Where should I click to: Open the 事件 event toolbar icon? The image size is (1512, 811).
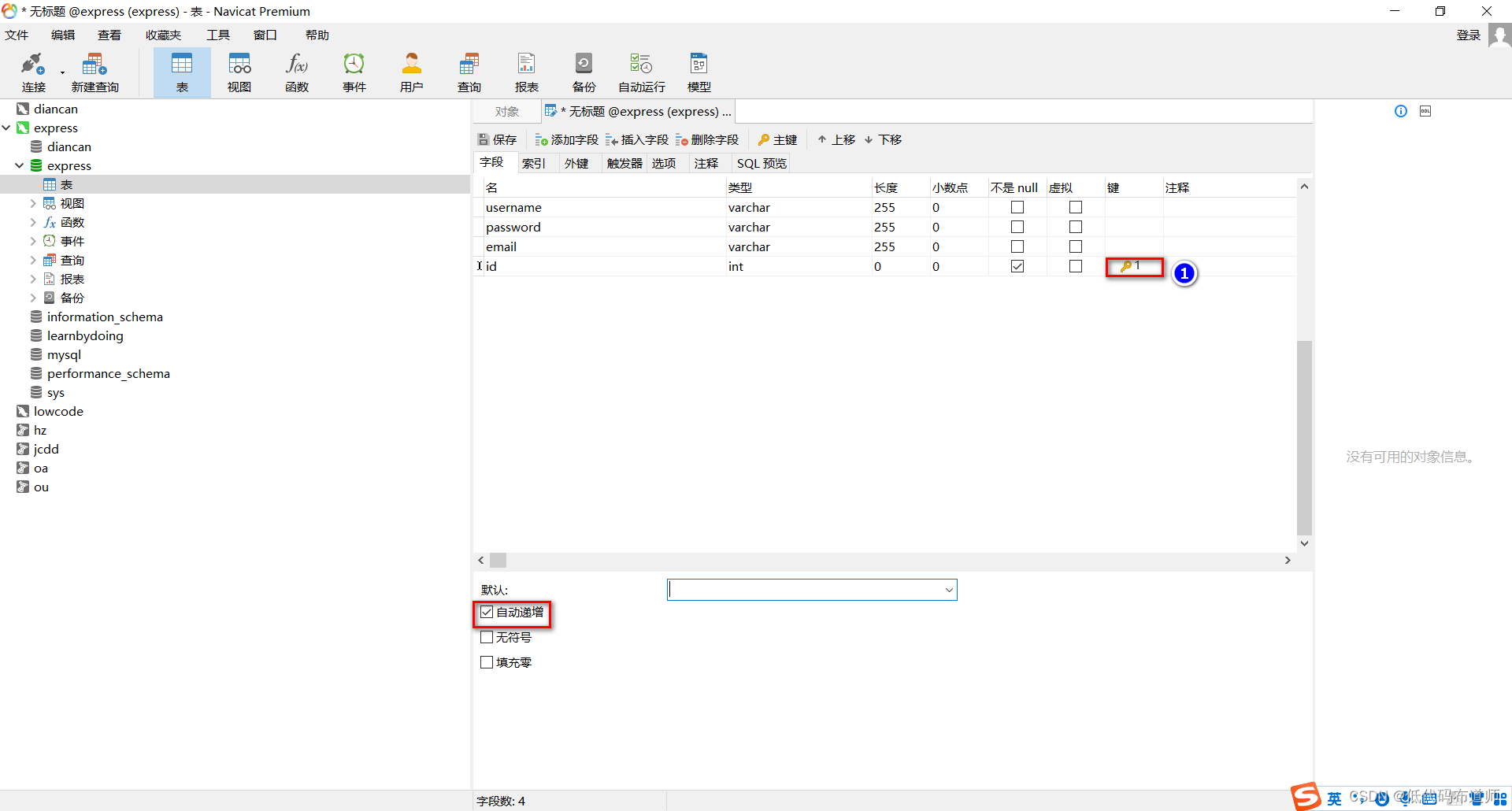click(354, 72)
